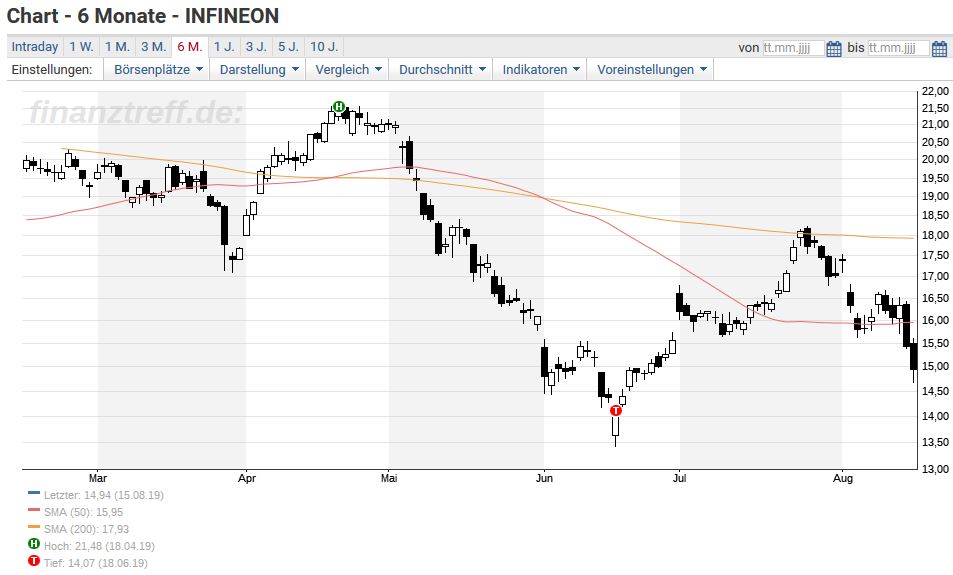The image size is (953, 575).
Task: Click the blue Letzter legend swatch
Action: pos(34,493)
